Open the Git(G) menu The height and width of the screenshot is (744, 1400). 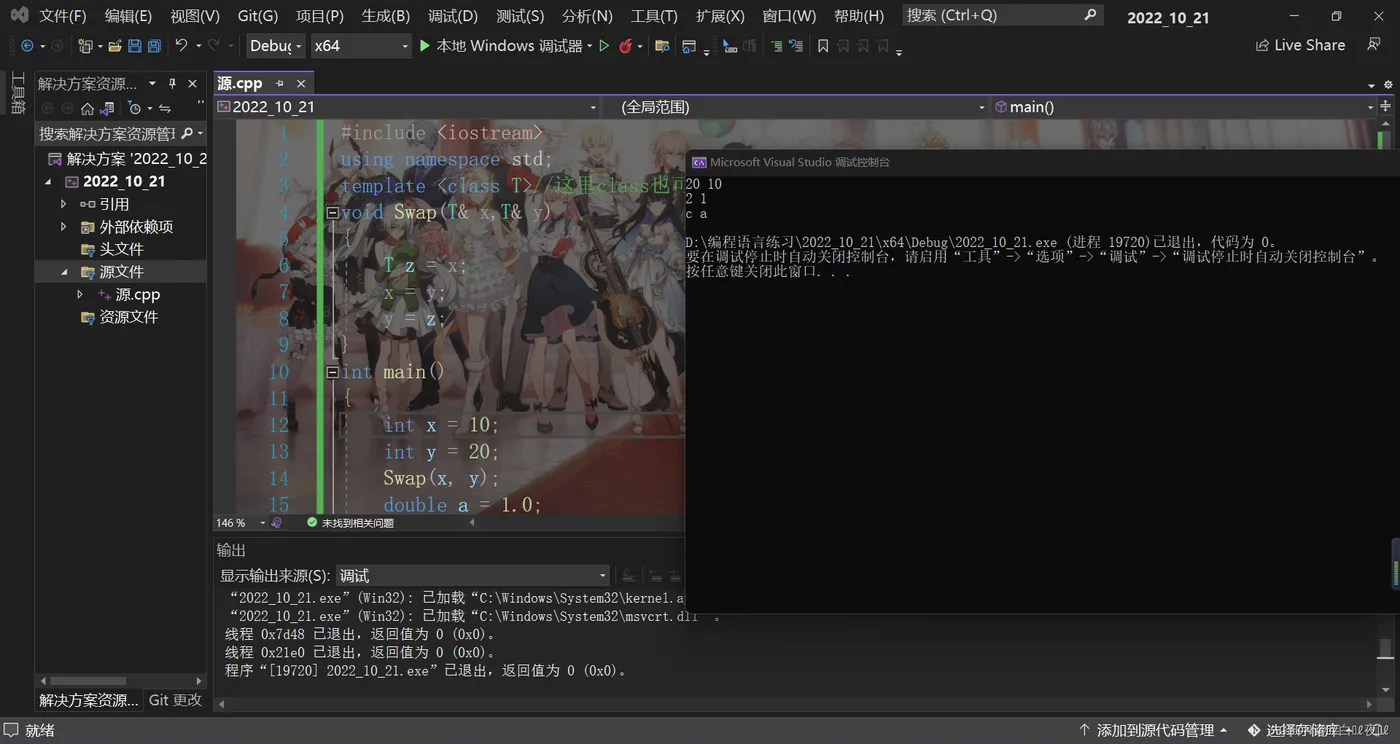point(258,16)
